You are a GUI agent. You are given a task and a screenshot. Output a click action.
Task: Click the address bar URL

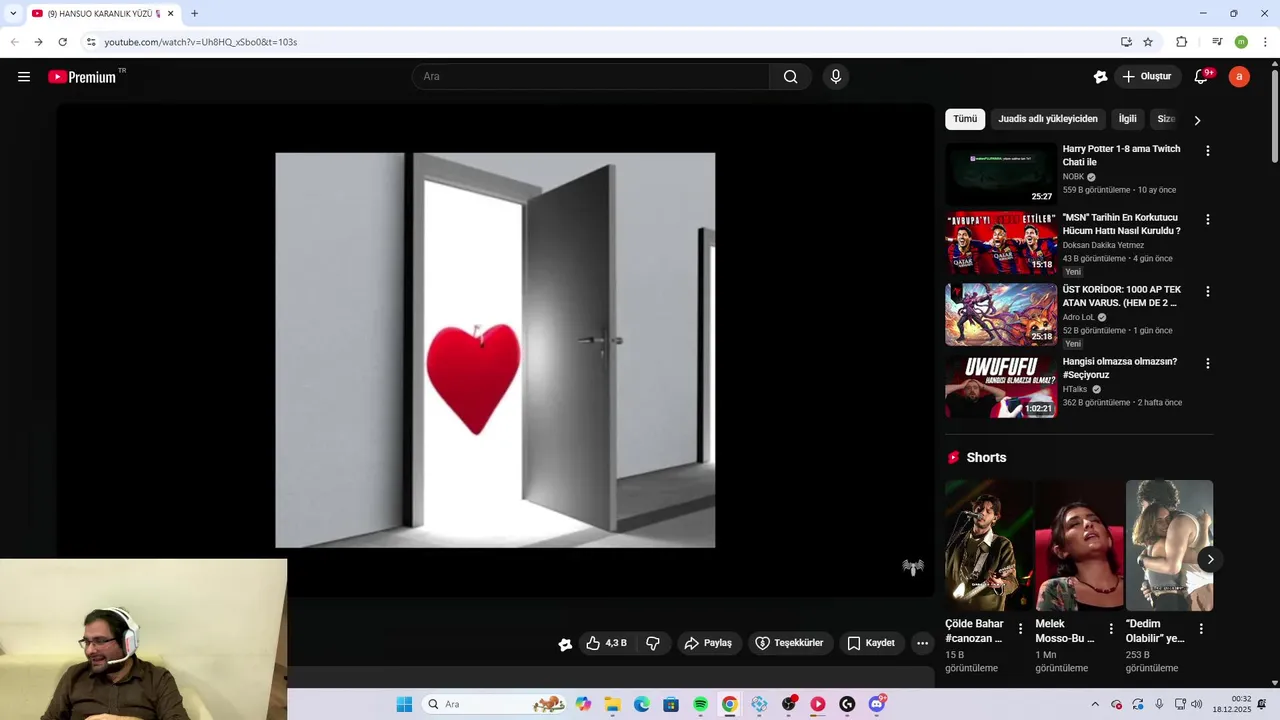(201, 42)
